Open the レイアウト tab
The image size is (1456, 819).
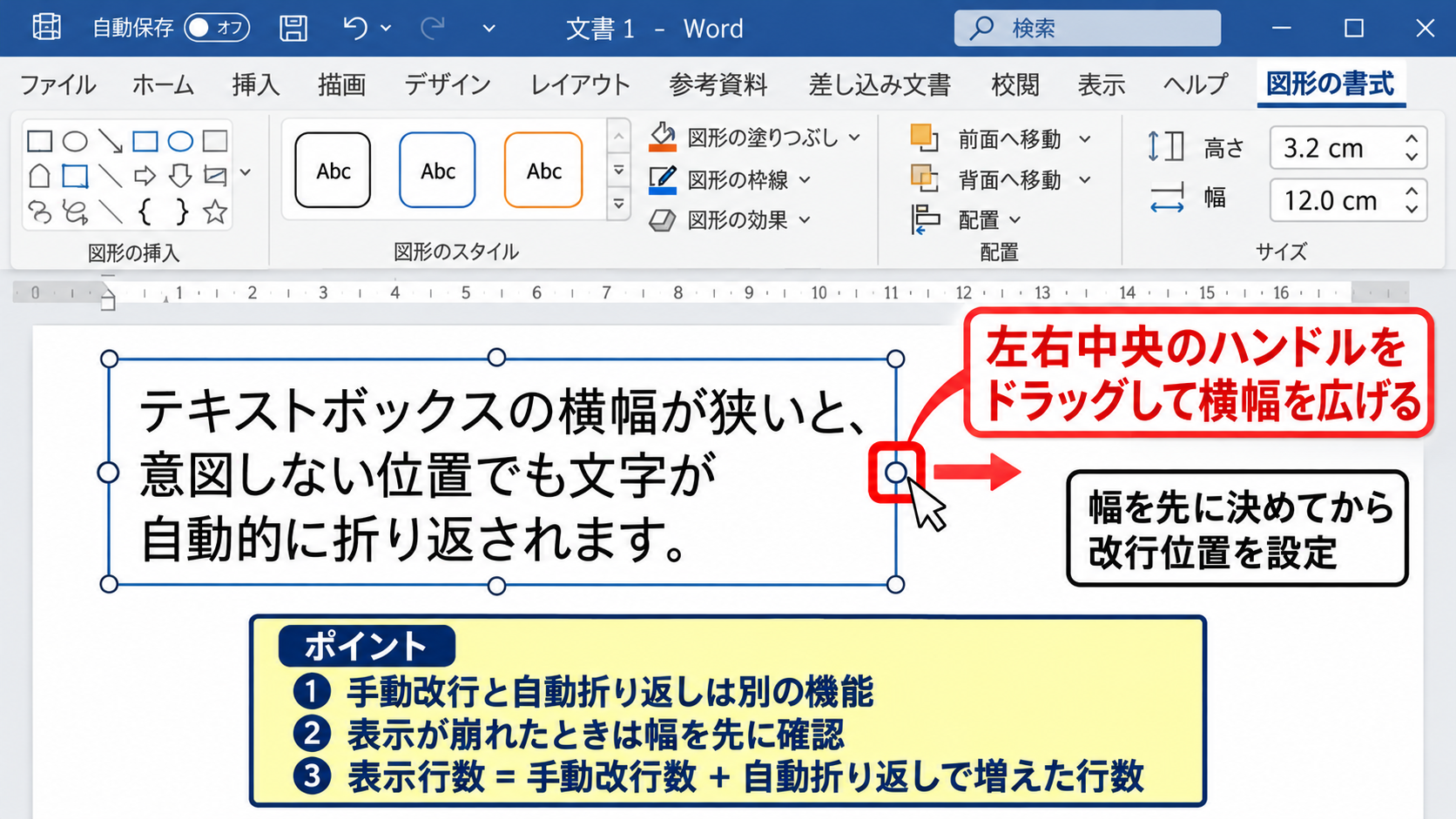coord(580,84)
